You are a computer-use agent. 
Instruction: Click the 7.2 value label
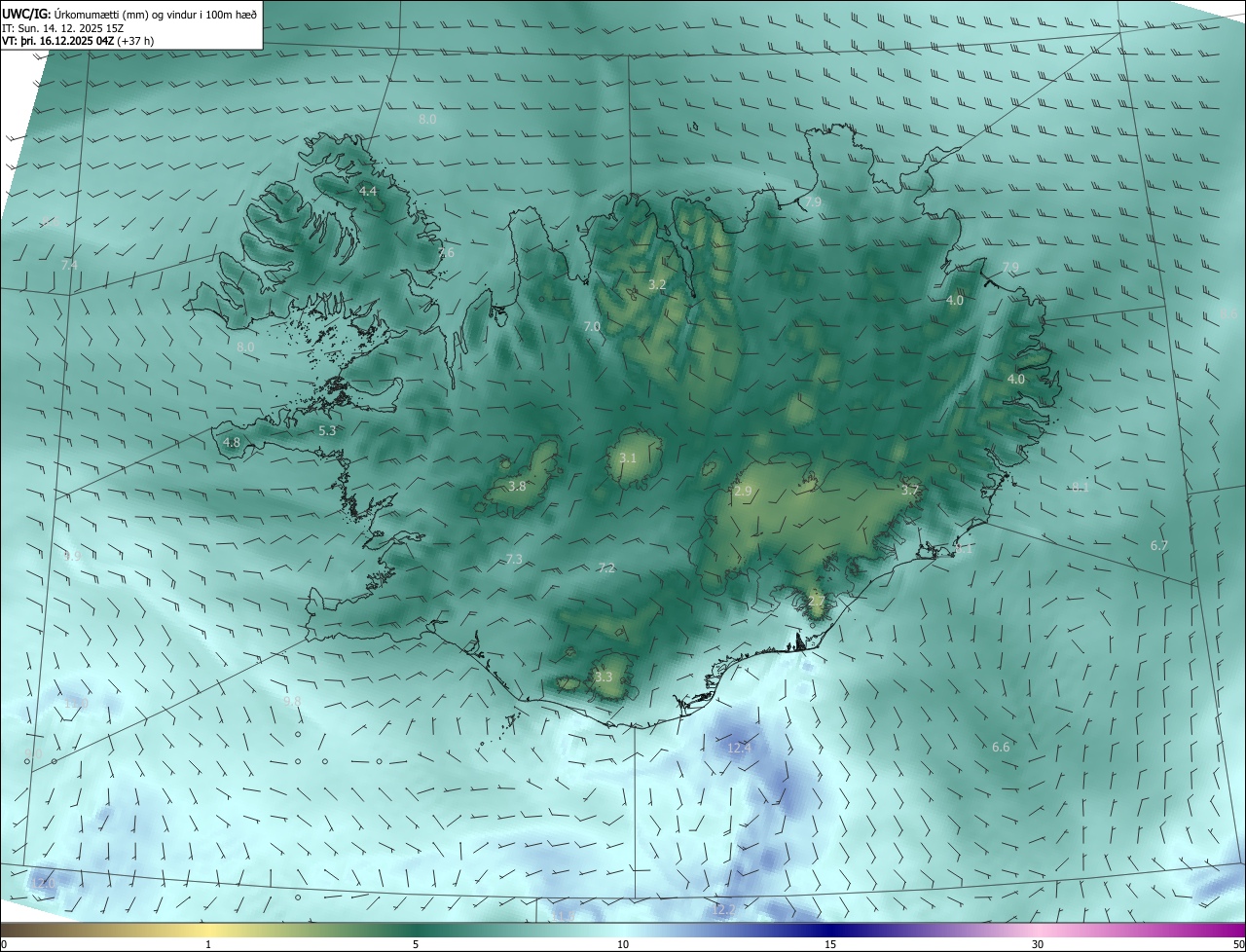pos(606,568)
